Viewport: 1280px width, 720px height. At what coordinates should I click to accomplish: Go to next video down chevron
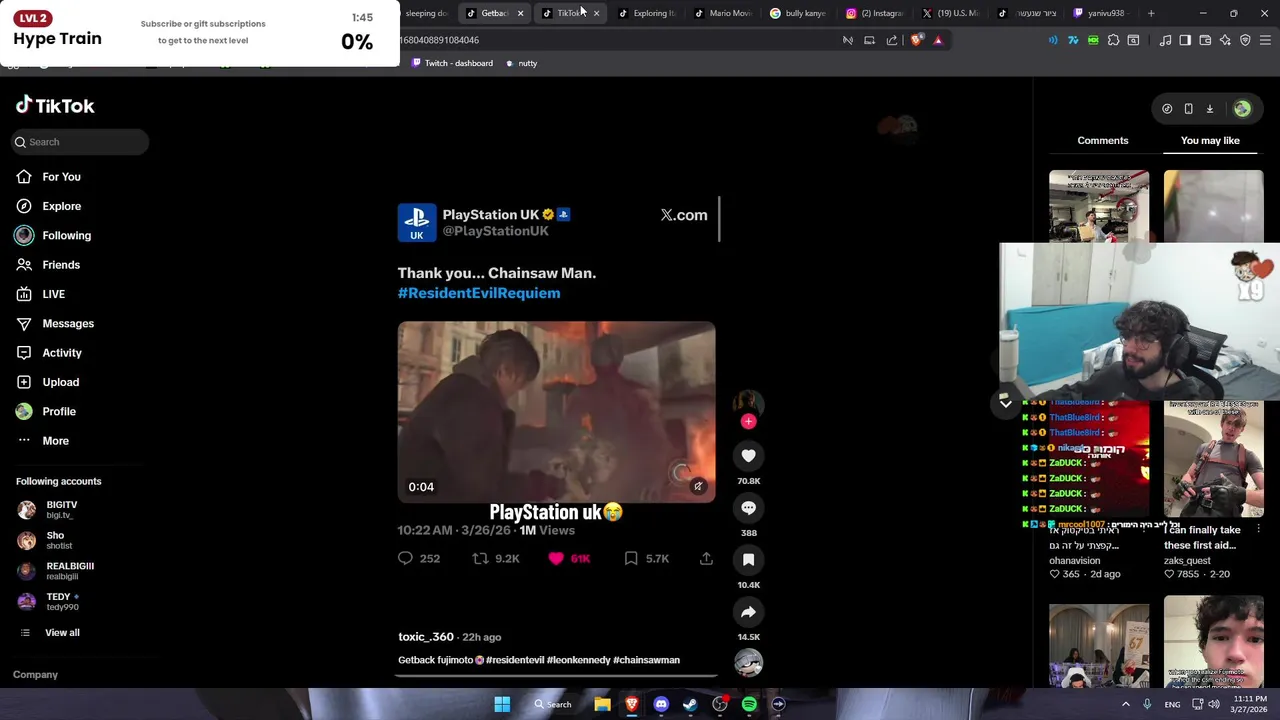pyautogui.click(x=1006, y=402)
